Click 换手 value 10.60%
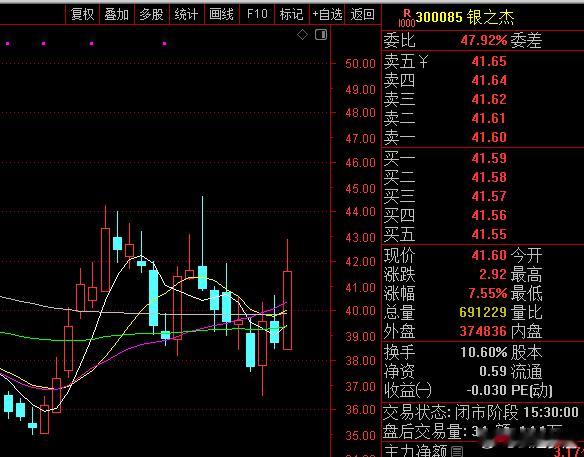The width and height of the screenshot is (584, 457). 484,352
